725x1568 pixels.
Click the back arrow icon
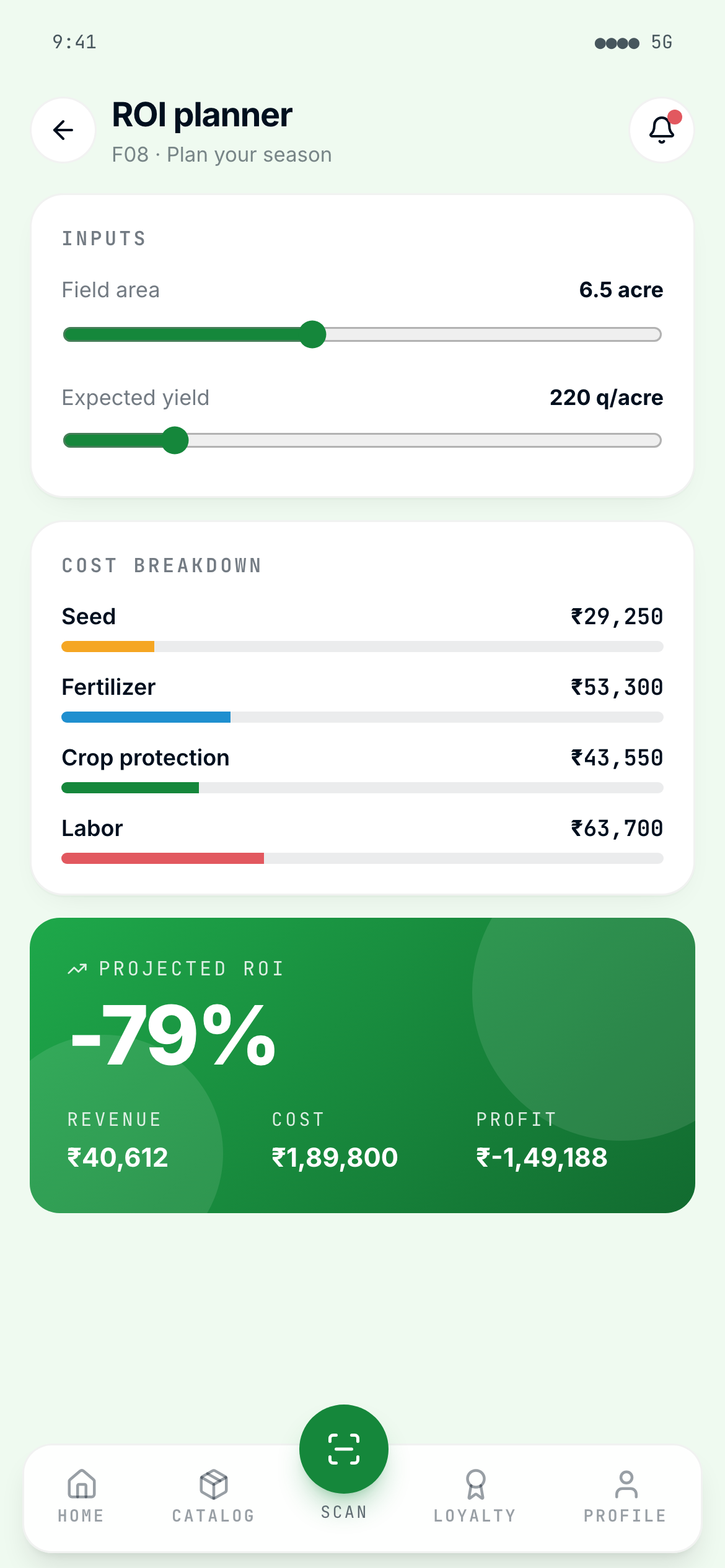click(63, 129)
